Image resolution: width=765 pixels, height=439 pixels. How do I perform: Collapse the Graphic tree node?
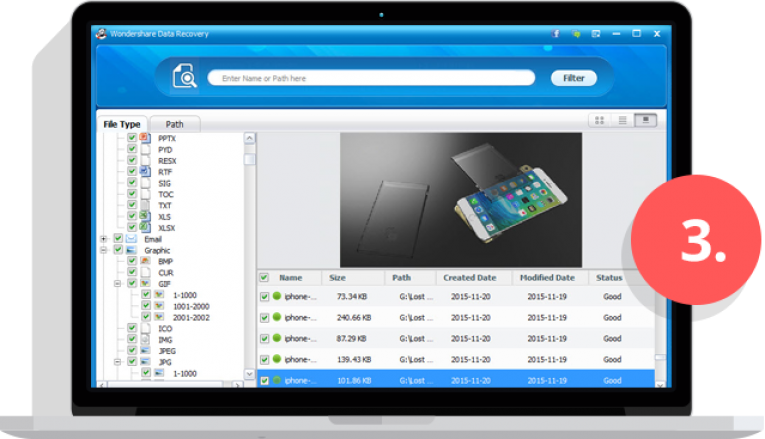(103, 250)
